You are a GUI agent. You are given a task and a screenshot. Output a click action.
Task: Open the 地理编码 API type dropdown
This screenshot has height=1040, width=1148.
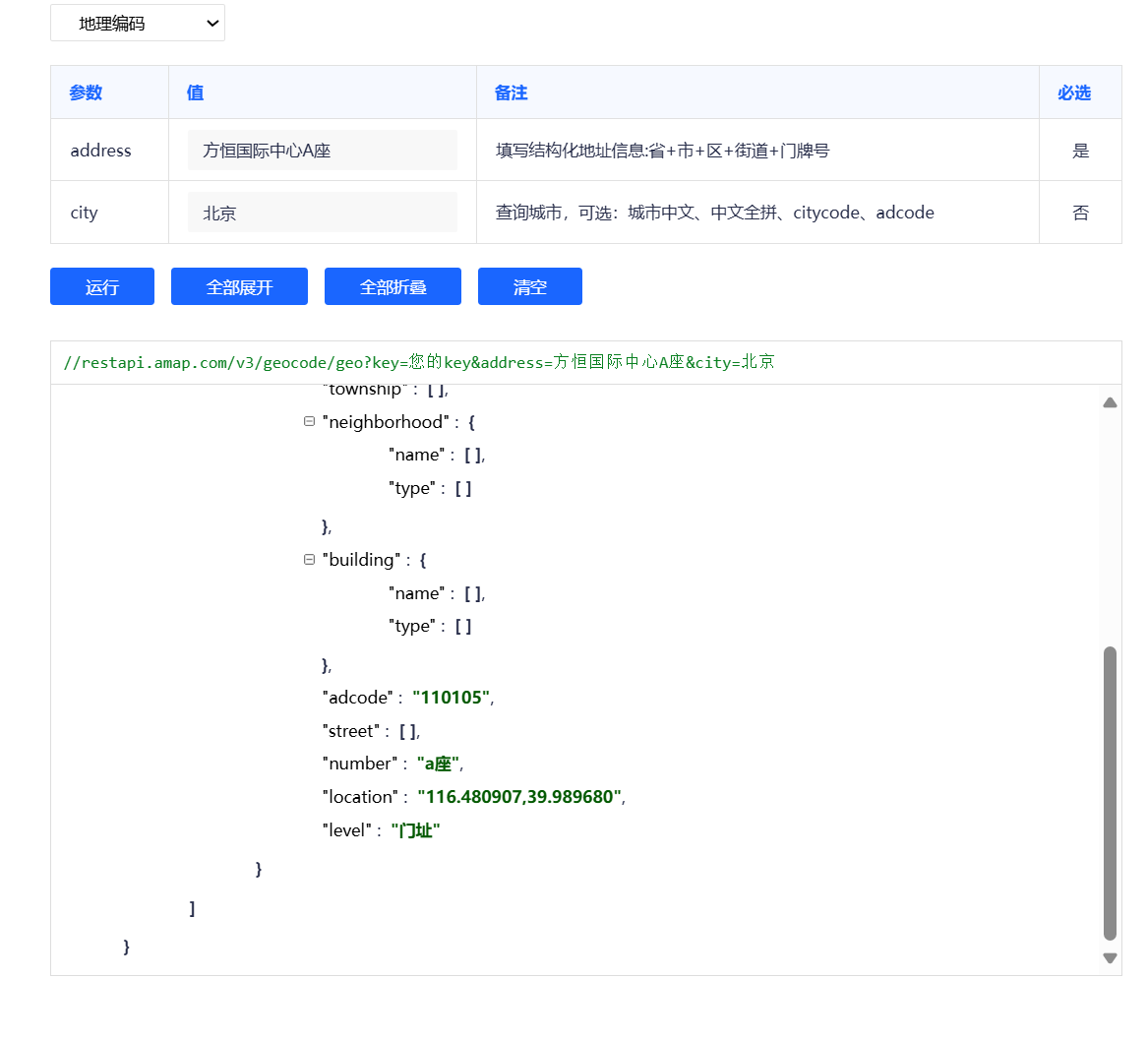[138, 23]
